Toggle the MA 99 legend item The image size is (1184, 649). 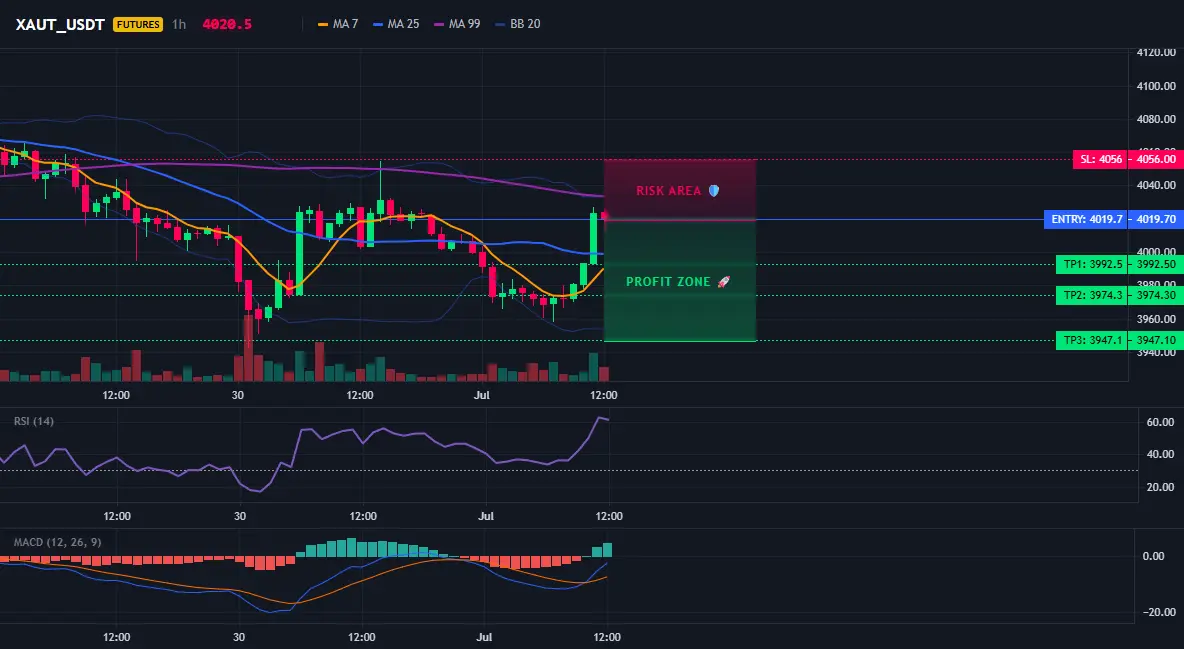(457, 24)
